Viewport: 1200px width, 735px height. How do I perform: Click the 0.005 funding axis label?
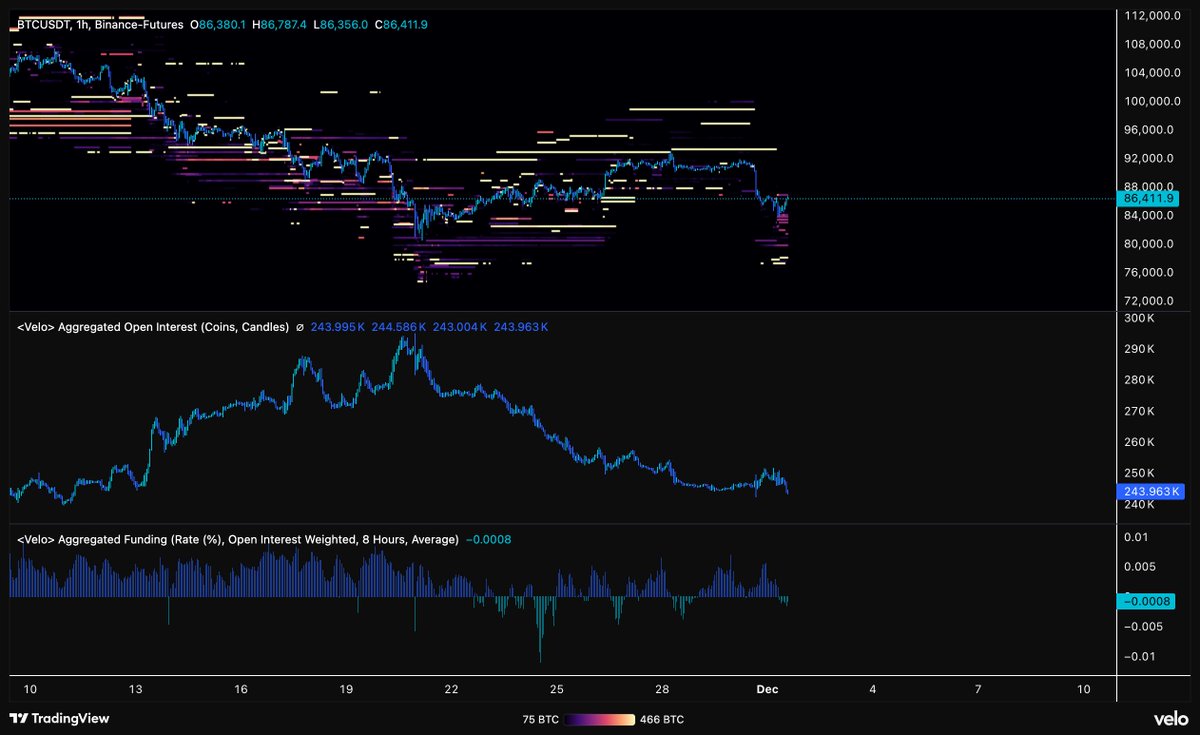pyautogui.click(x=1138, y=567)
